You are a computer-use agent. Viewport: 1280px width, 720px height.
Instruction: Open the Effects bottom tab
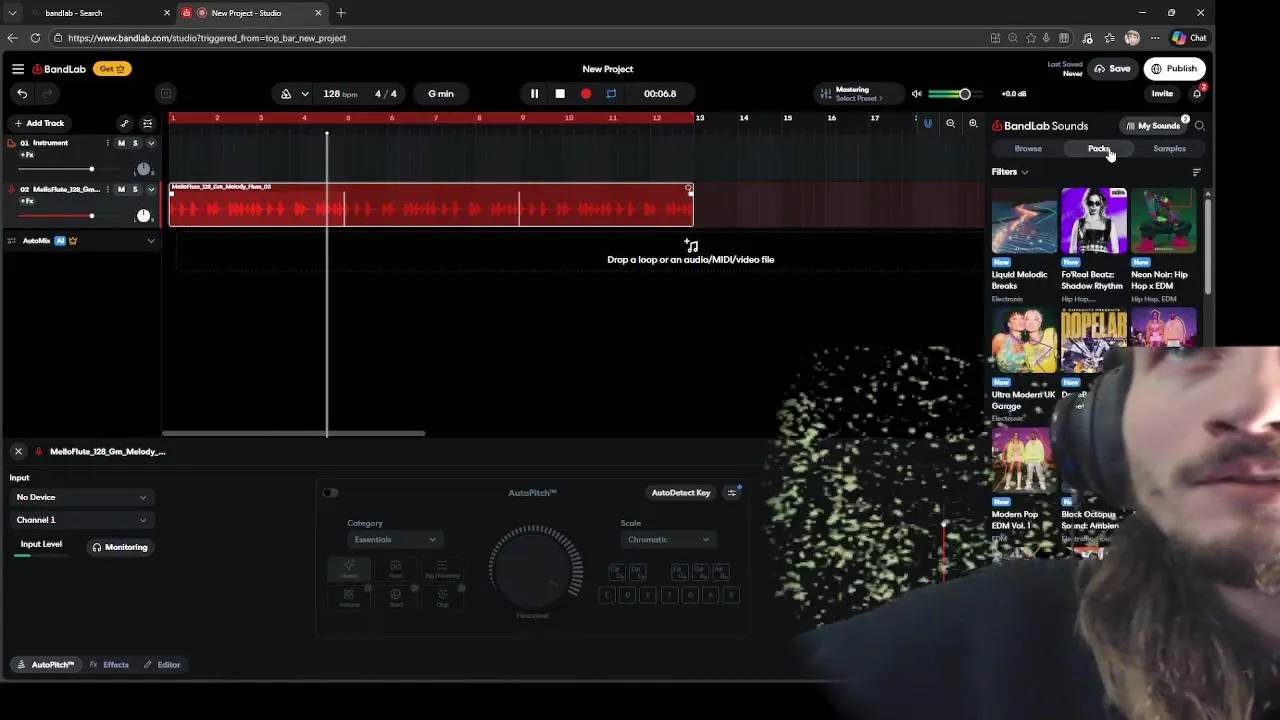(x=109, y=665)
